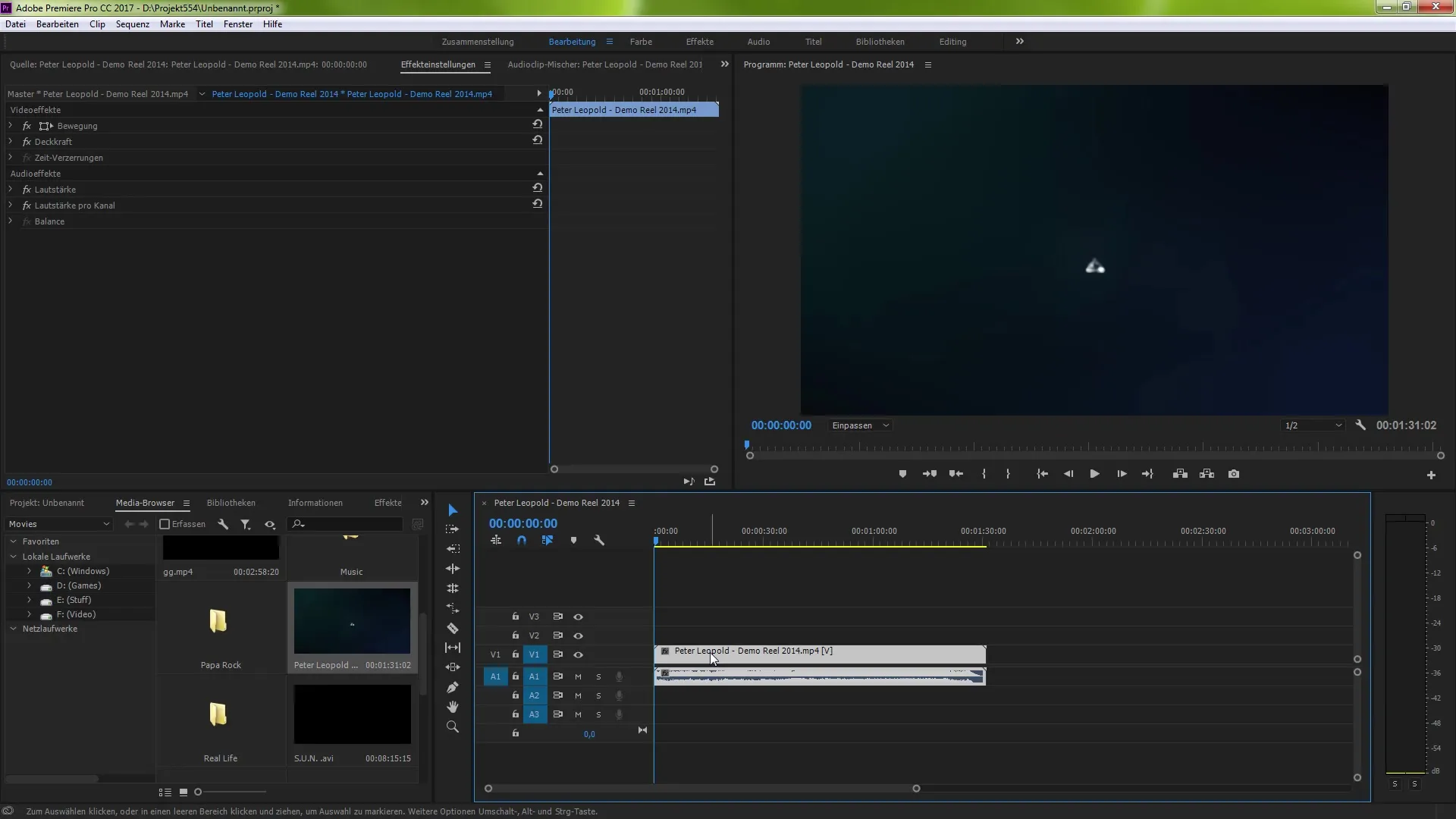Click Play in the Program monitor
The image size is (1456, 819).
click(1095, 474)
